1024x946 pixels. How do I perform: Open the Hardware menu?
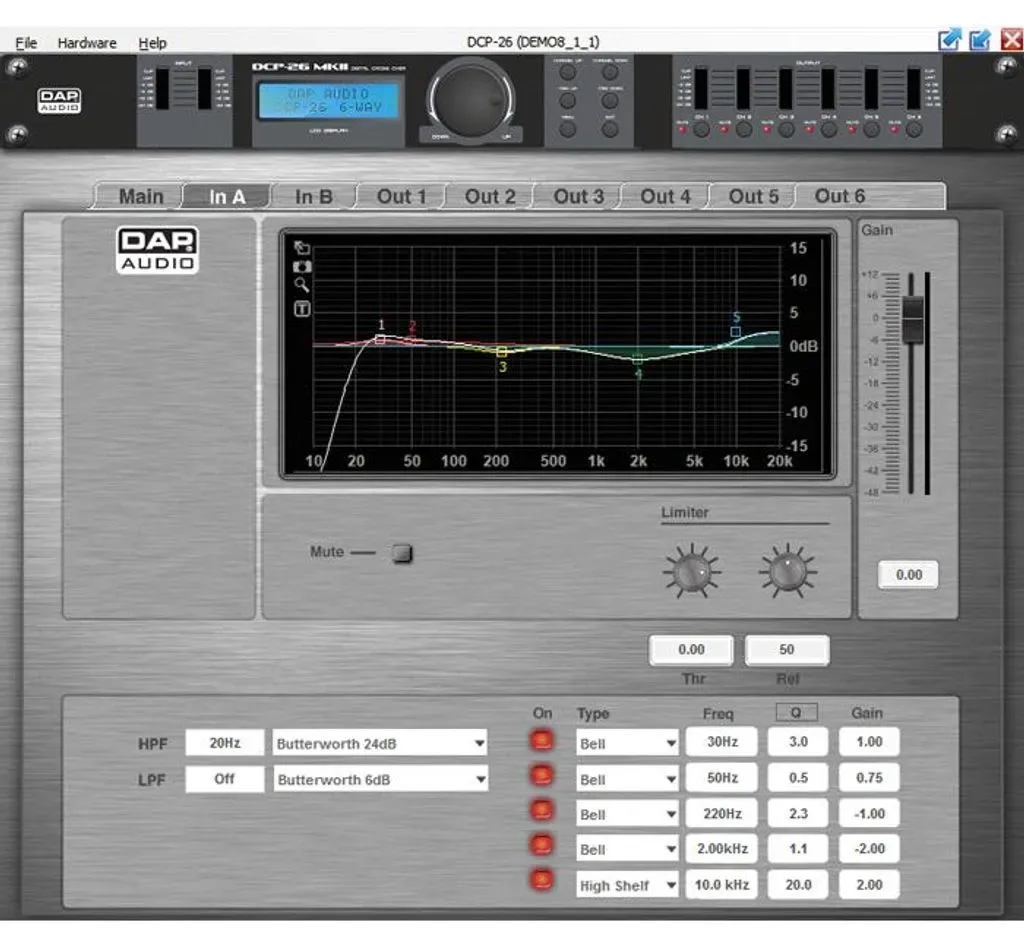[87, 43]
